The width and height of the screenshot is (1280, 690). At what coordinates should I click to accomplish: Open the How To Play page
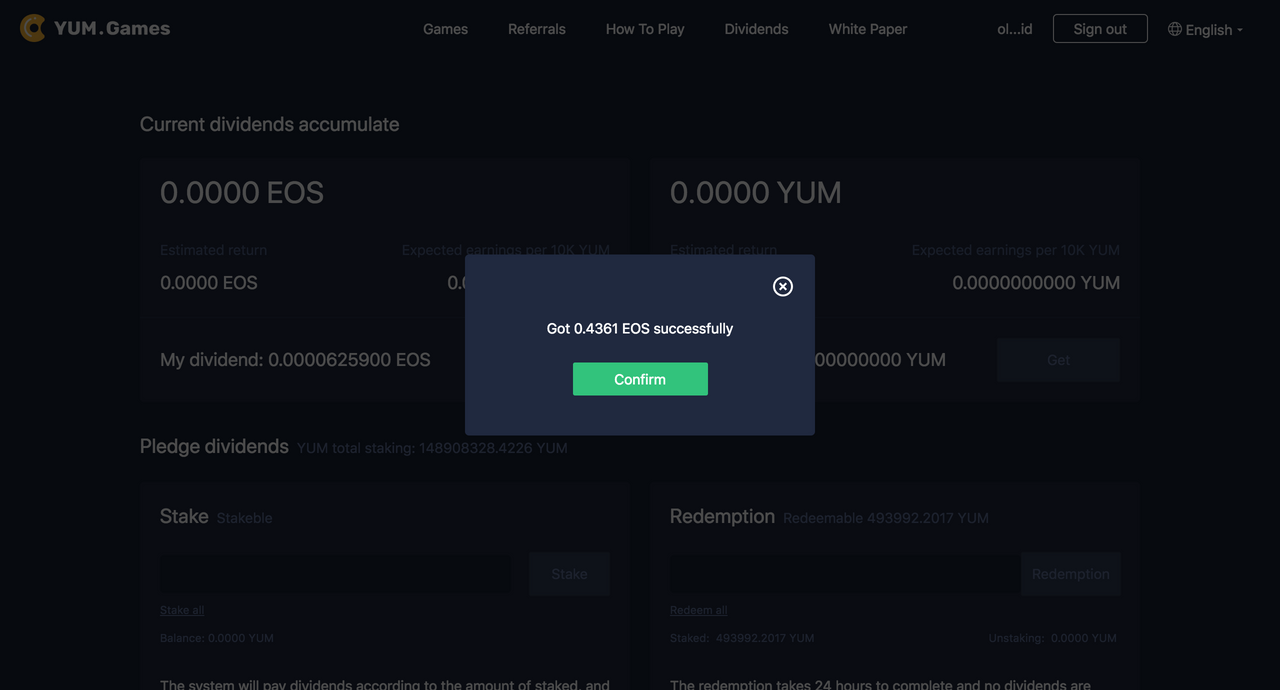point(645,29)
